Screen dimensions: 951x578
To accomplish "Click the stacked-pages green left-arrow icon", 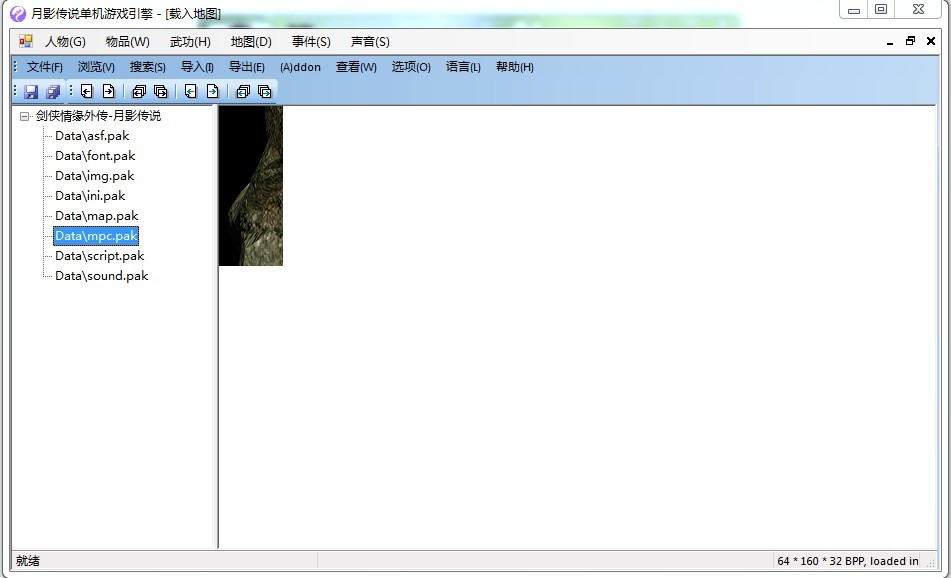I will (x=243, y=92).
